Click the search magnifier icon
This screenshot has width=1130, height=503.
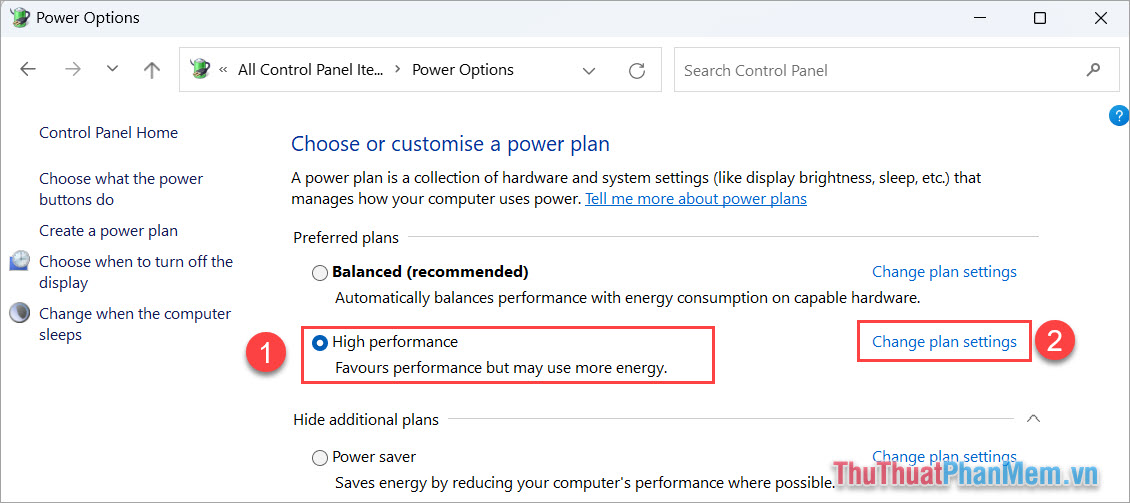tap(1093, 70)
